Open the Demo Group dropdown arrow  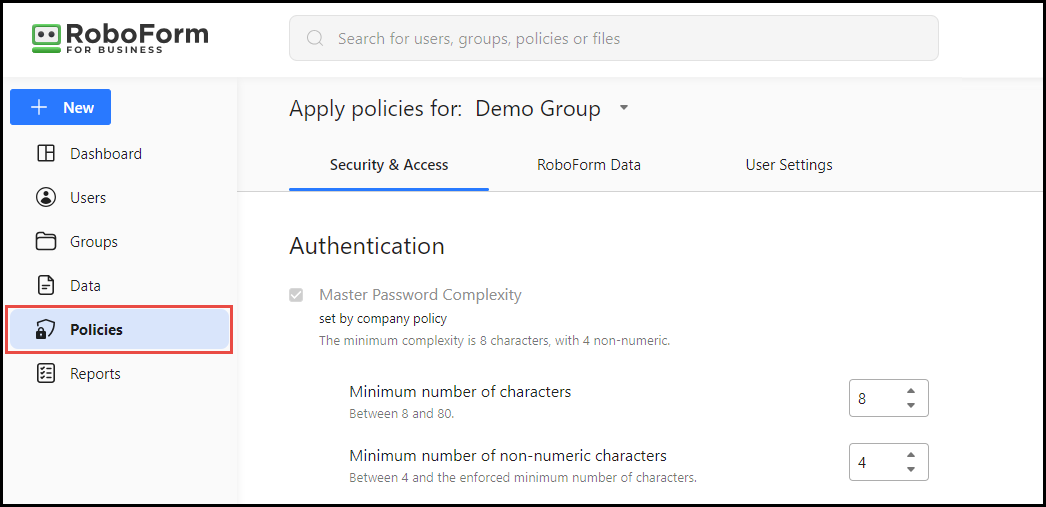click(x=624, y=107)
